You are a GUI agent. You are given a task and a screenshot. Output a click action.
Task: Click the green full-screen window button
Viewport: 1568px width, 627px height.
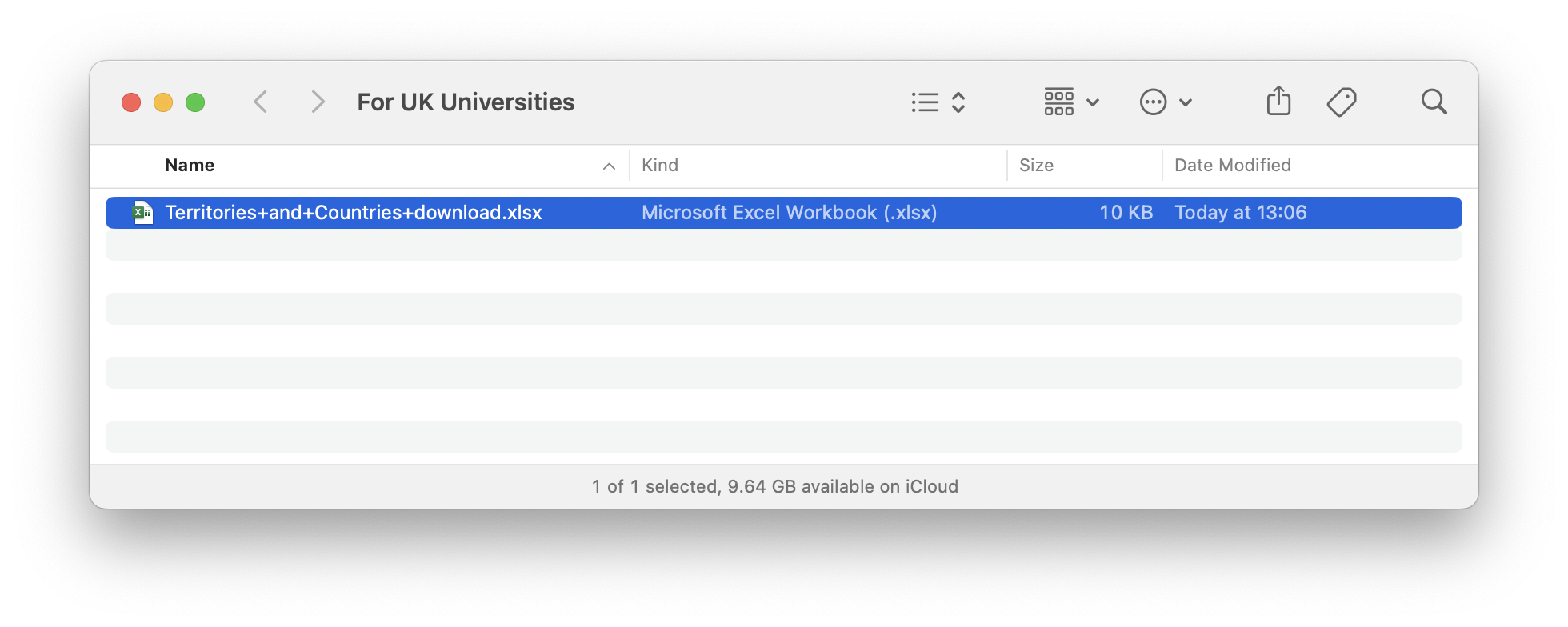(x=195, y=102)
